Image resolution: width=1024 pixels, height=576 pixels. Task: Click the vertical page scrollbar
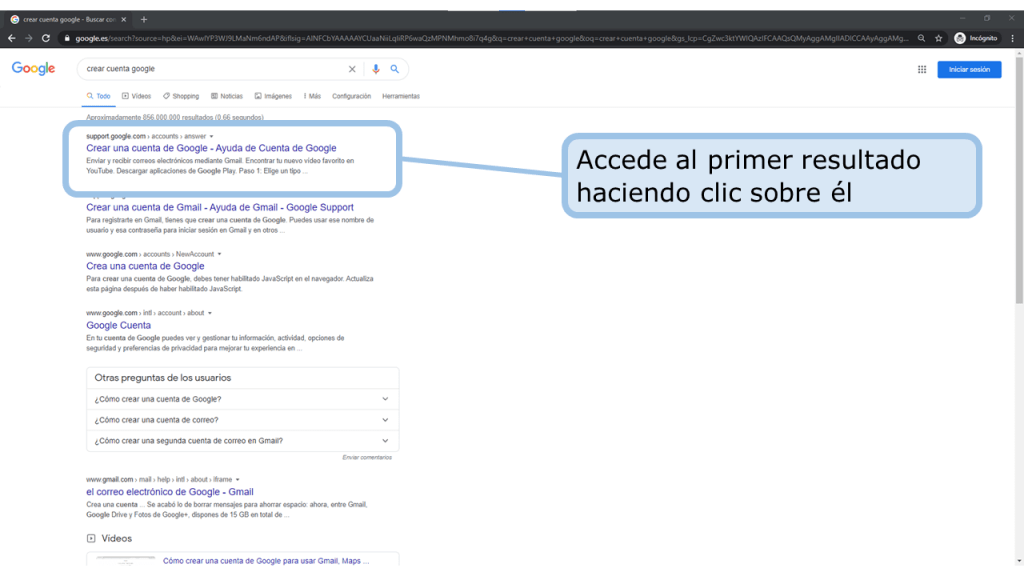pyautogui.click(x=1019, y=180)
